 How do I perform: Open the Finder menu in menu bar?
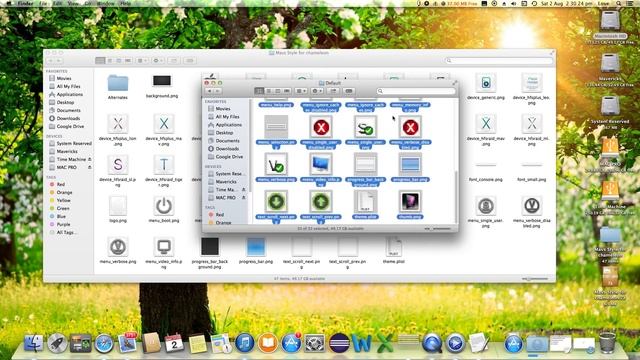point(26,3)
